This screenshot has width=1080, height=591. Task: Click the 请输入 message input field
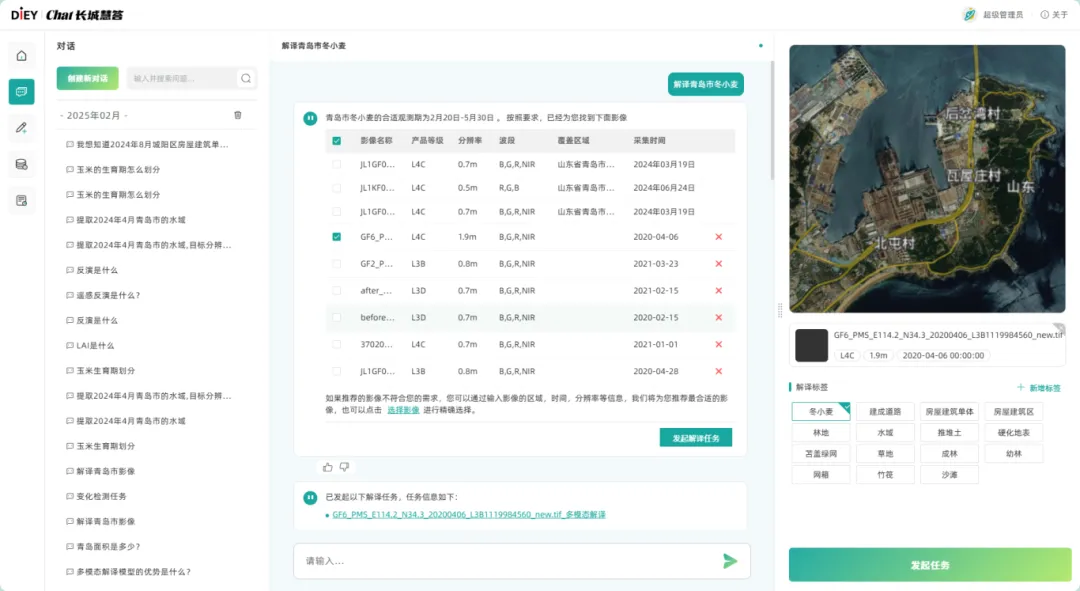point(505,561)
